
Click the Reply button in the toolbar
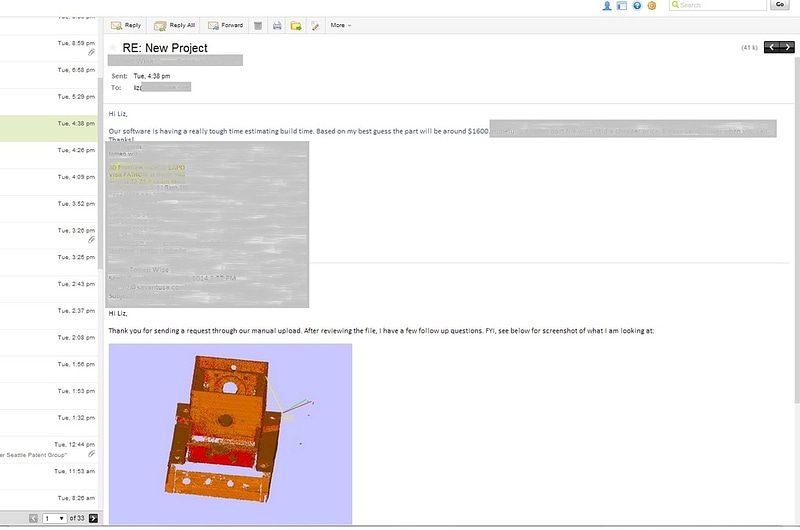tap(125, 25)
